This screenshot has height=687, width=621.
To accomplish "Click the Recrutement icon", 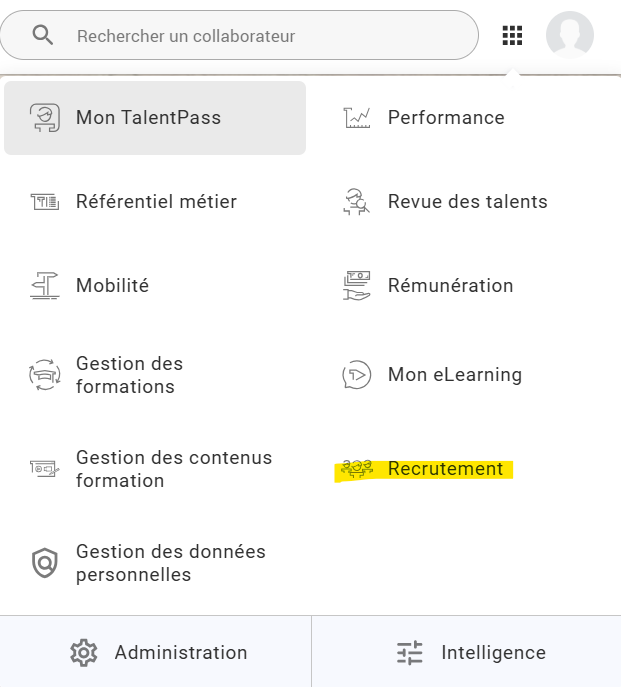I will (x=357, y=469).
